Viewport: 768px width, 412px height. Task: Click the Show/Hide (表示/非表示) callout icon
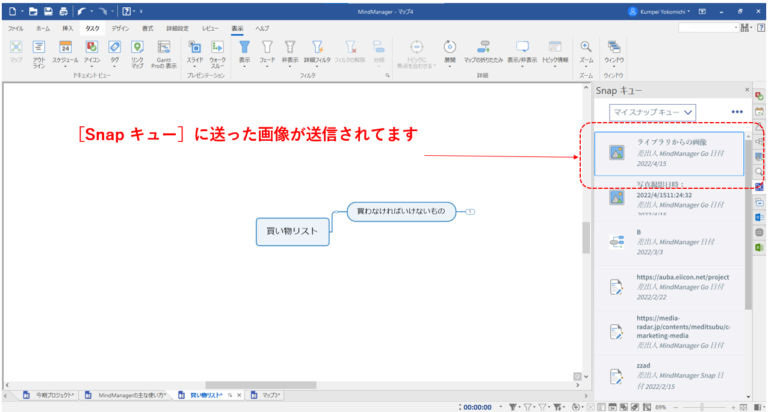pos(522,47)
